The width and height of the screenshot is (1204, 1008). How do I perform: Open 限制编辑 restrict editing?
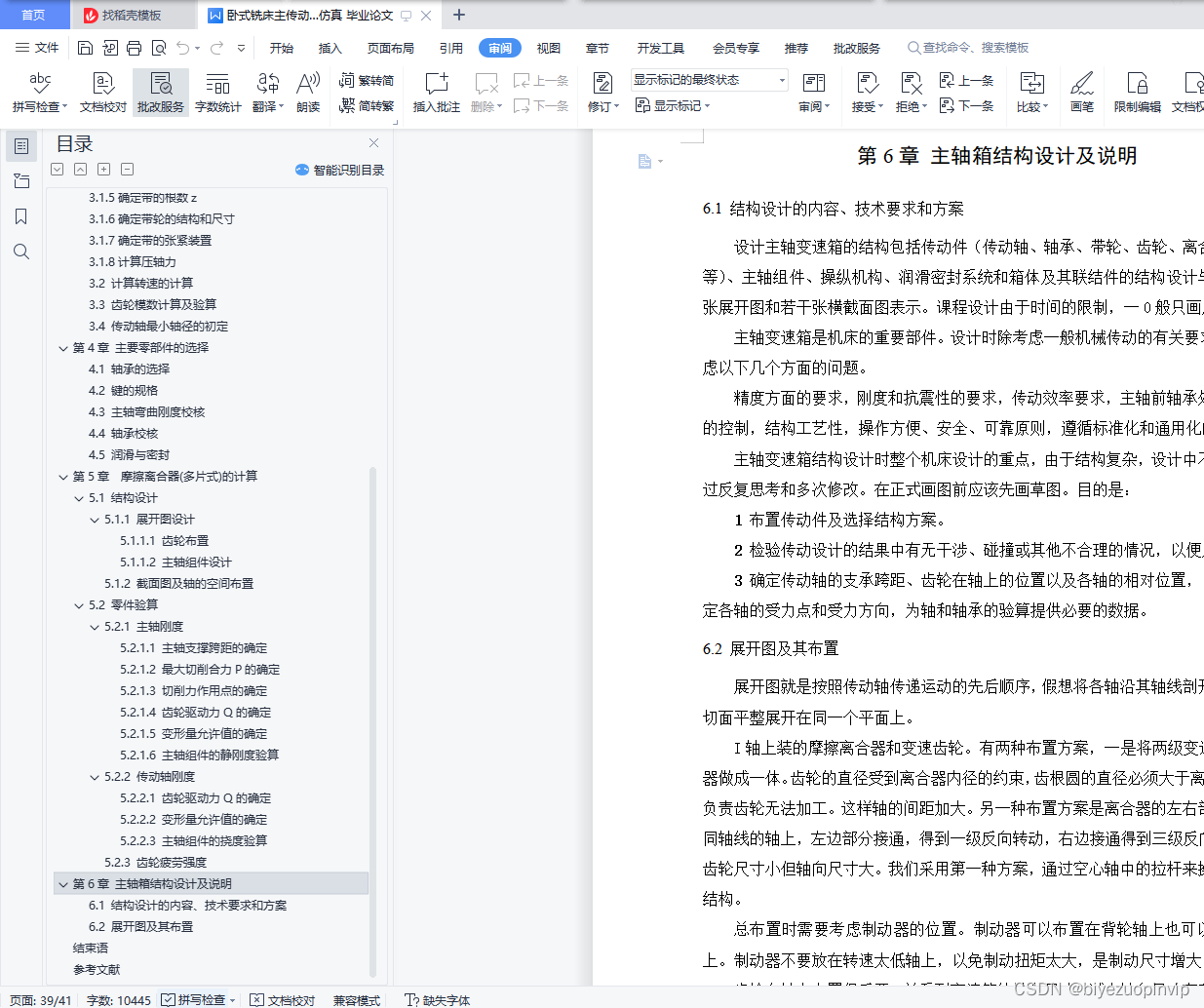tap(1138, 93)
